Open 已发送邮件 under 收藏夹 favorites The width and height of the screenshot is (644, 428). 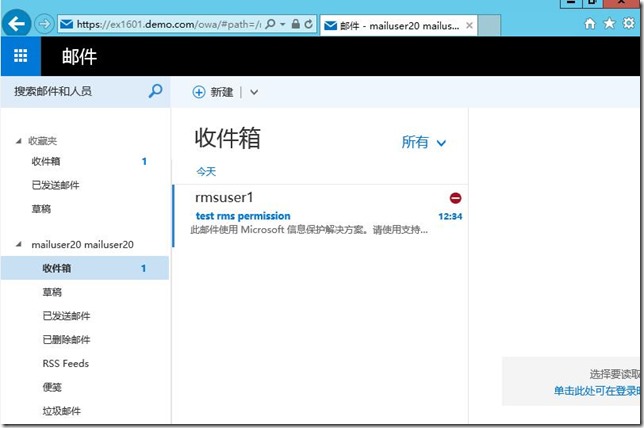point(55,185)
